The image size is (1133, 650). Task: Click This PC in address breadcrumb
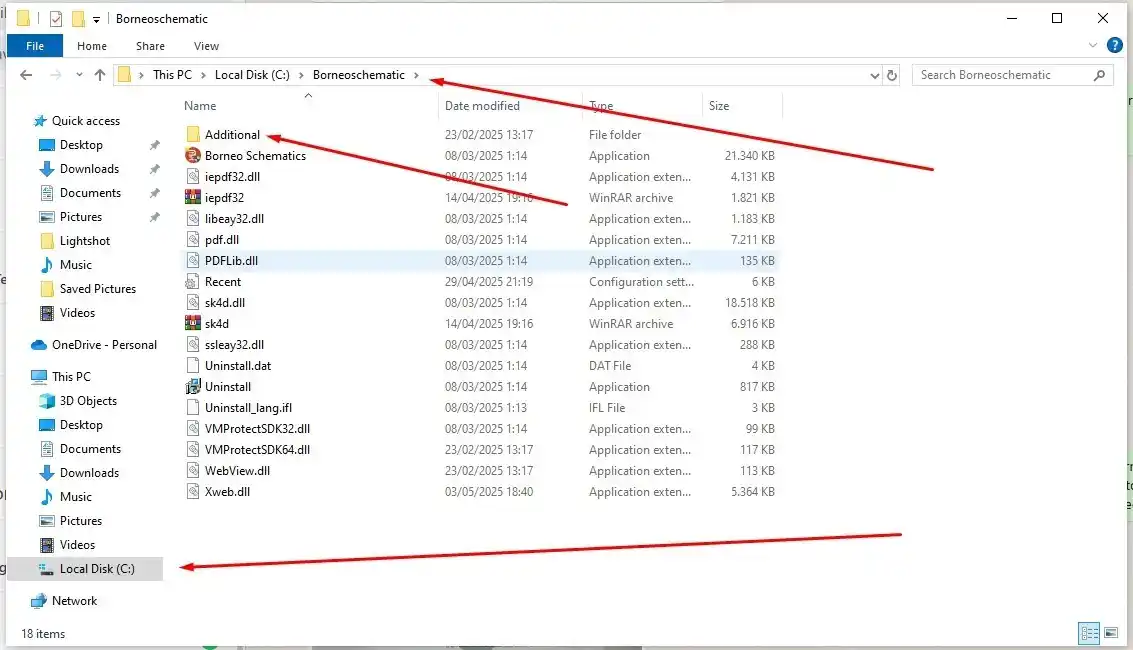click(172, 75)
